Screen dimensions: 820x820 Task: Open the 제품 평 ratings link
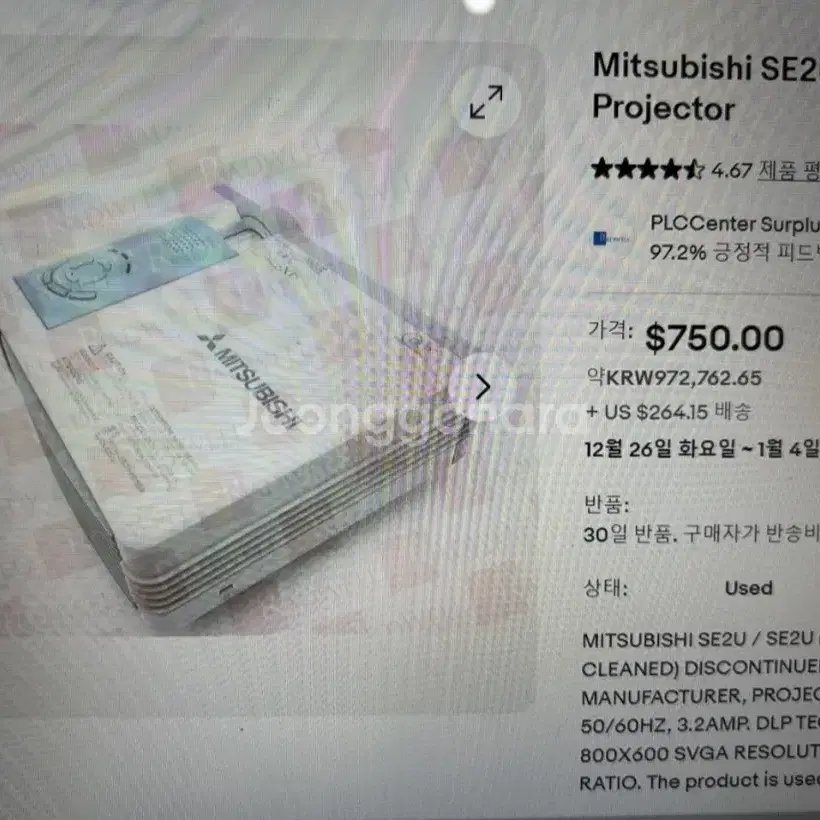(x=789, y=170)
